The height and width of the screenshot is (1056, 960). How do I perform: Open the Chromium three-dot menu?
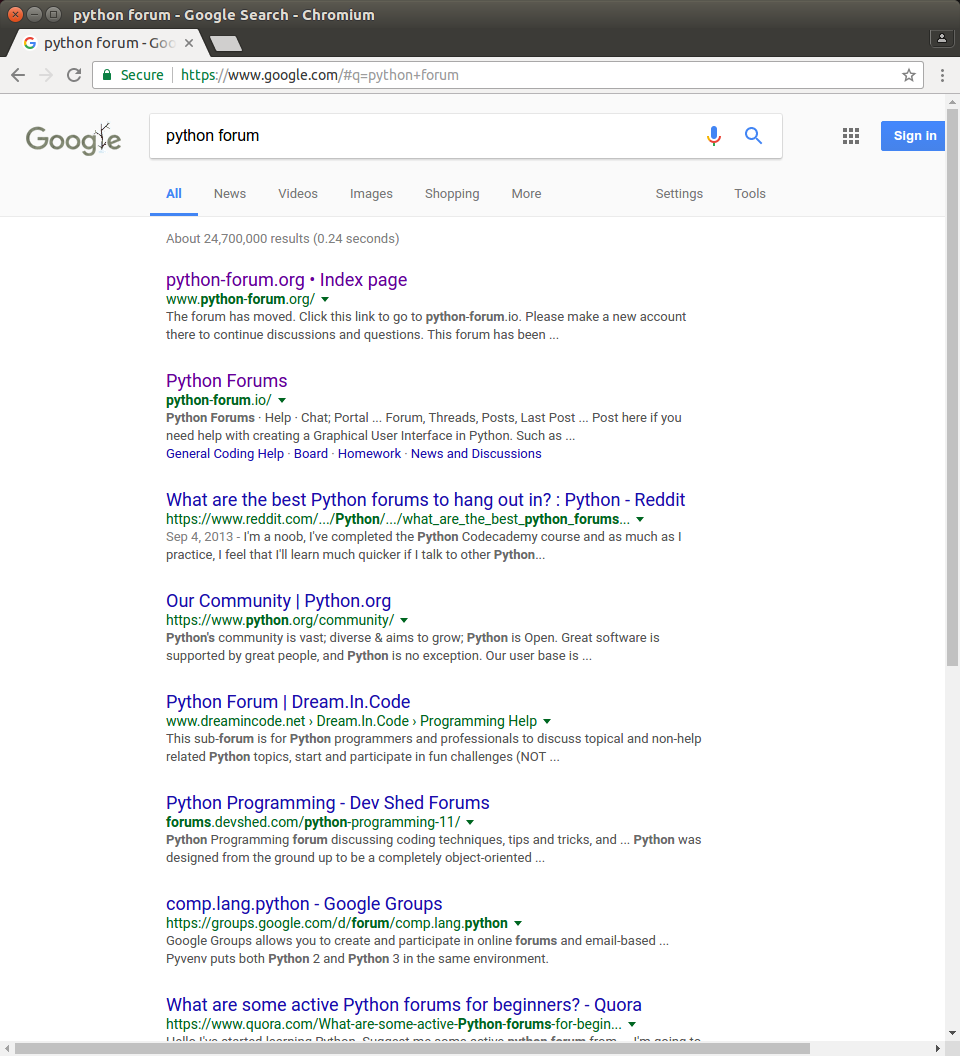point(942,75)
